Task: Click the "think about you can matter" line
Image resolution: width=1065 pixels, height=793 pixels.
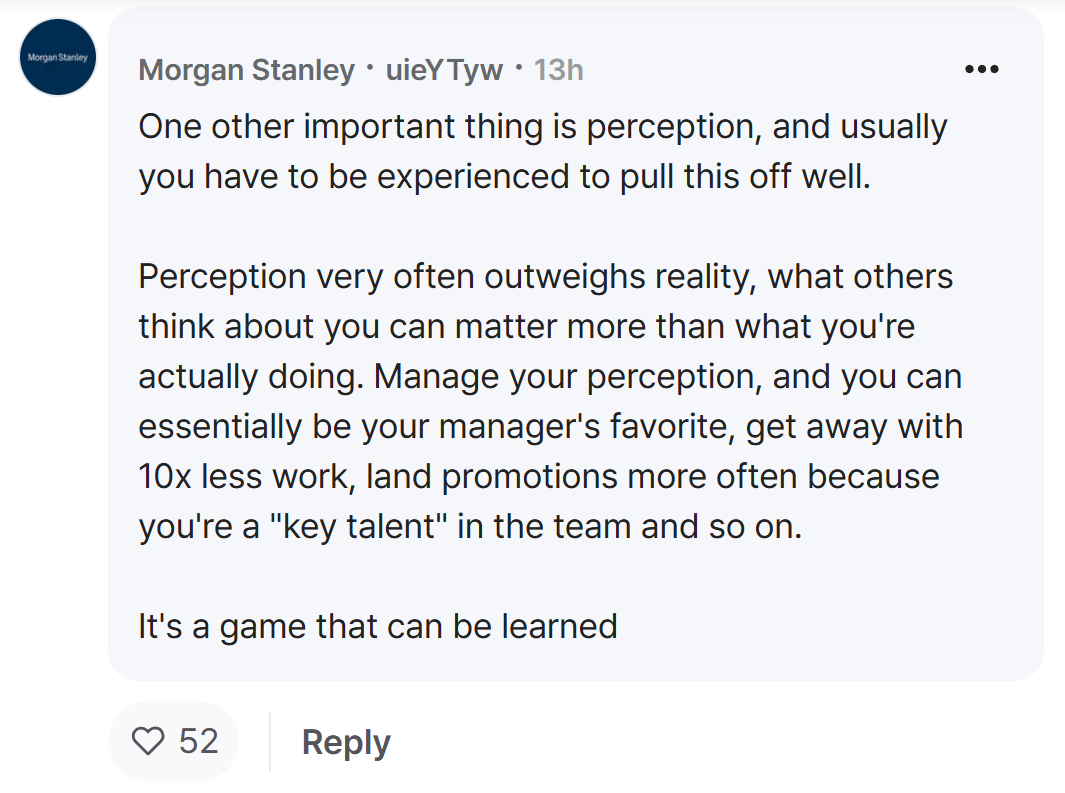Action: point(526,327)
